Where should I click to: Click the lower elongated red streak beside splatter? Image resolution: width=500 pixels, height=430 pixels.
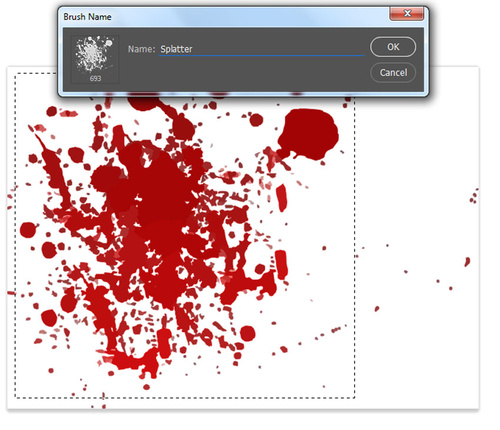pos(281,265)
